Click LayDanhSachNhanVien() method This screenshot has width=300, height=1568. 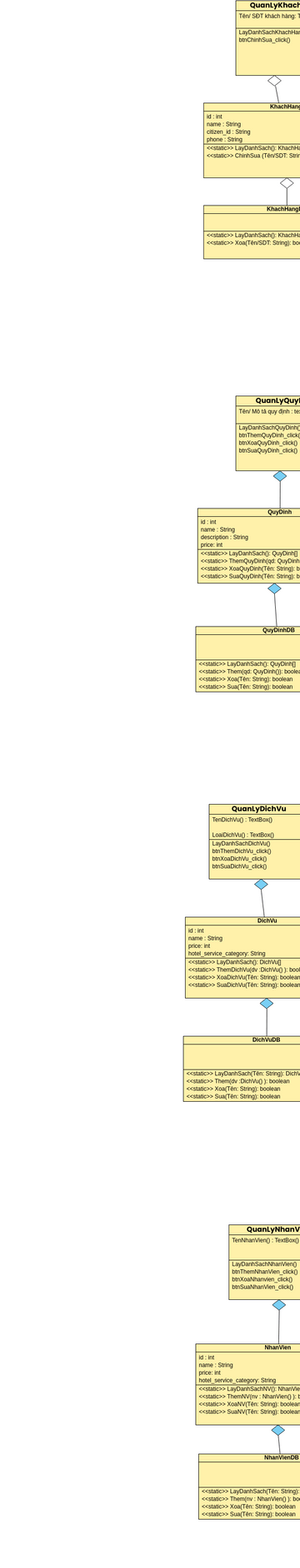(x=264, y=1263)
